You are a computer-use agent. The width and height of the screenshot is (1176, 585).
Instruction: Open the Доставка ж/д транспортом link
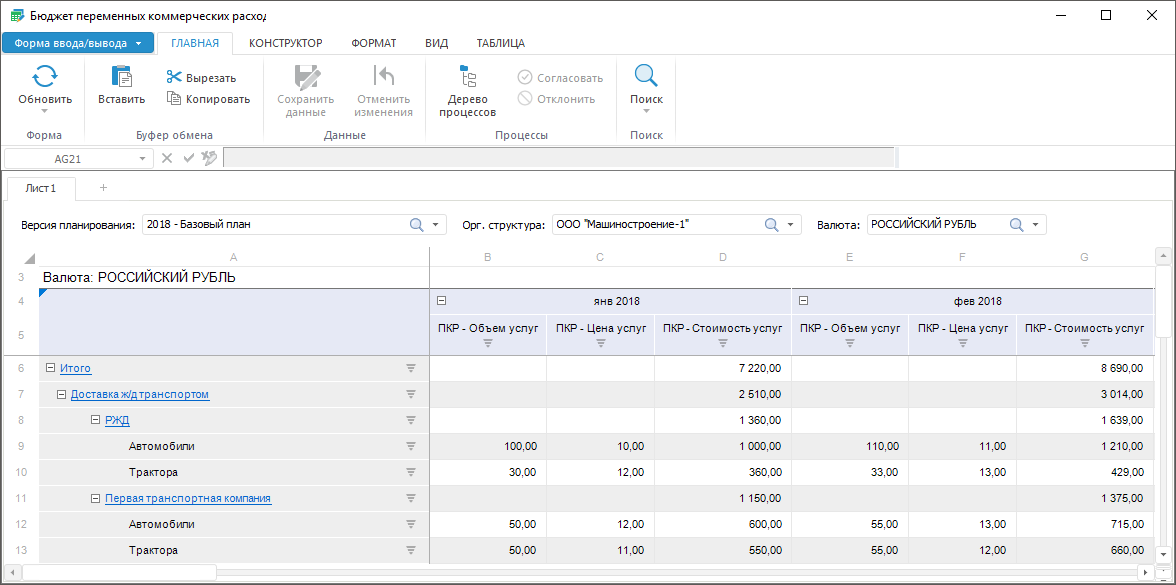(x=139, y=395)
